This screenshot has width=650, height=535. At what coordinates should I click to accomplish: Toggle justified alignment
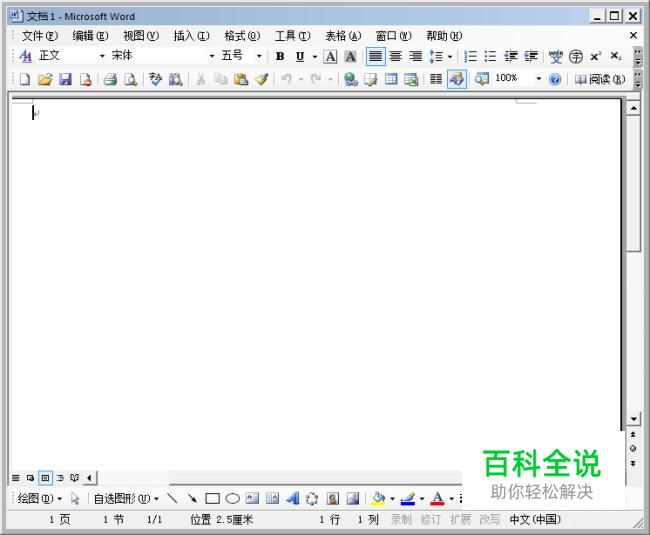tap(376, 56)
